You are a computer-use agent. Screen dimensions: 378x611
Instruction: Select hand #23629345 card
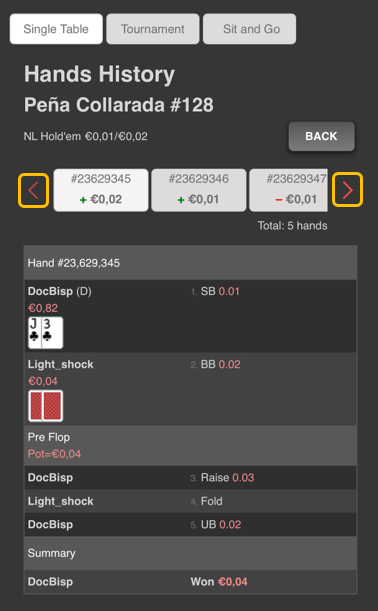point(101,190)
